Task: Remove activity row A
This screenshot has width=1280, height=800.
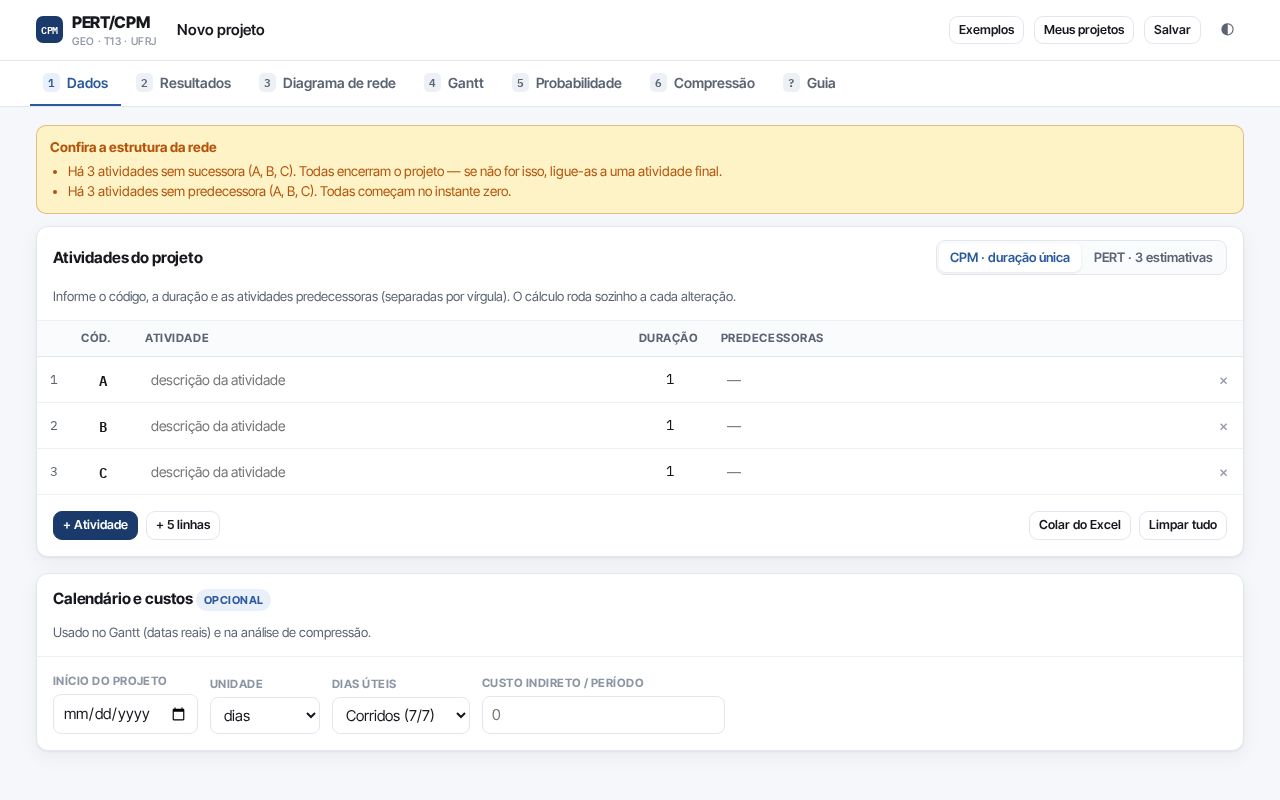Action: pyautogui.click(x=1223, y=380)
